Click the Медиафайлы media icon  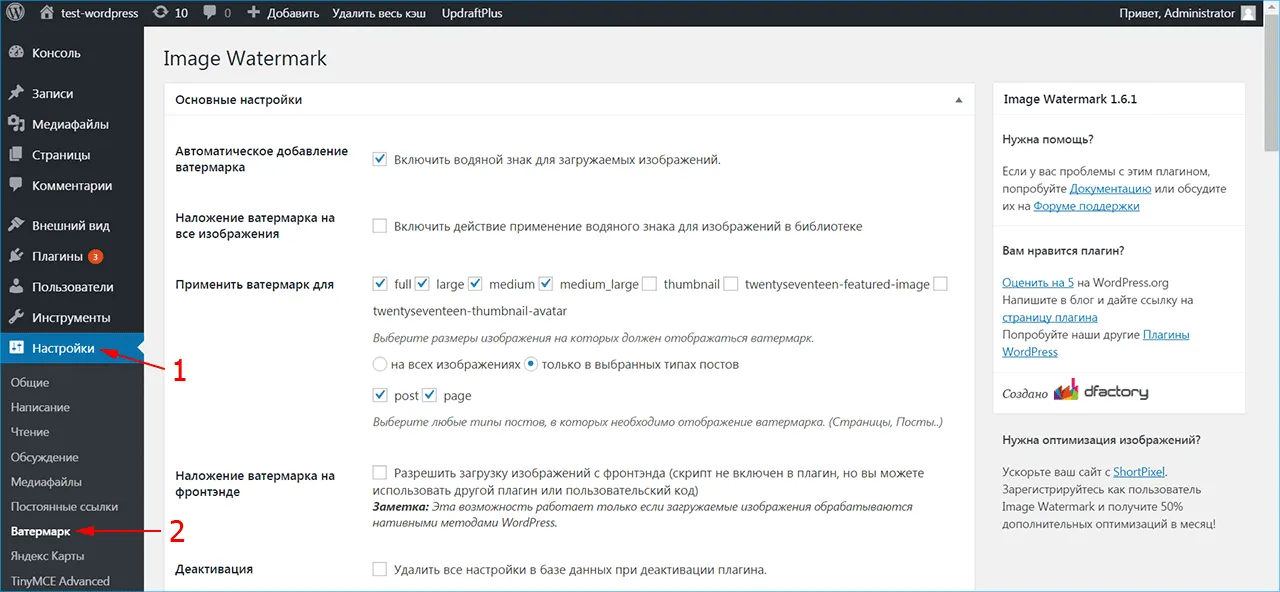tap(16, 124)
